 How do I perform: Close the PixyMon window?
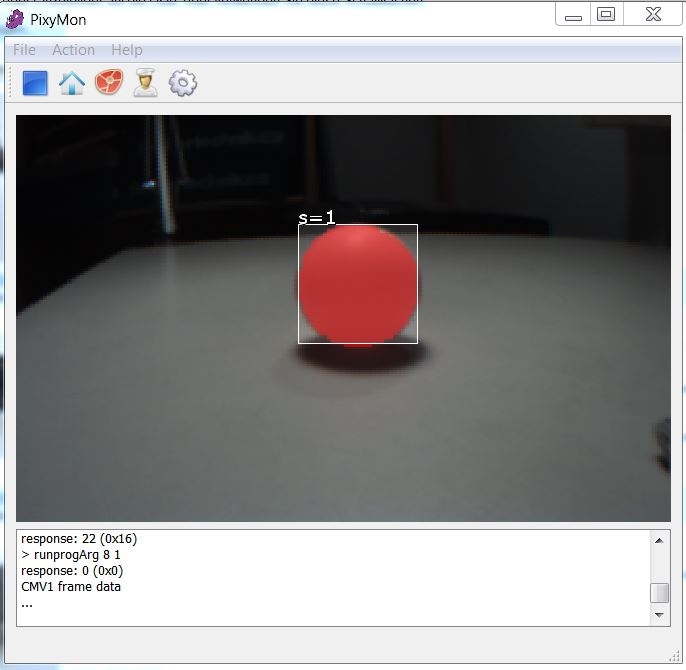(653, 14)
